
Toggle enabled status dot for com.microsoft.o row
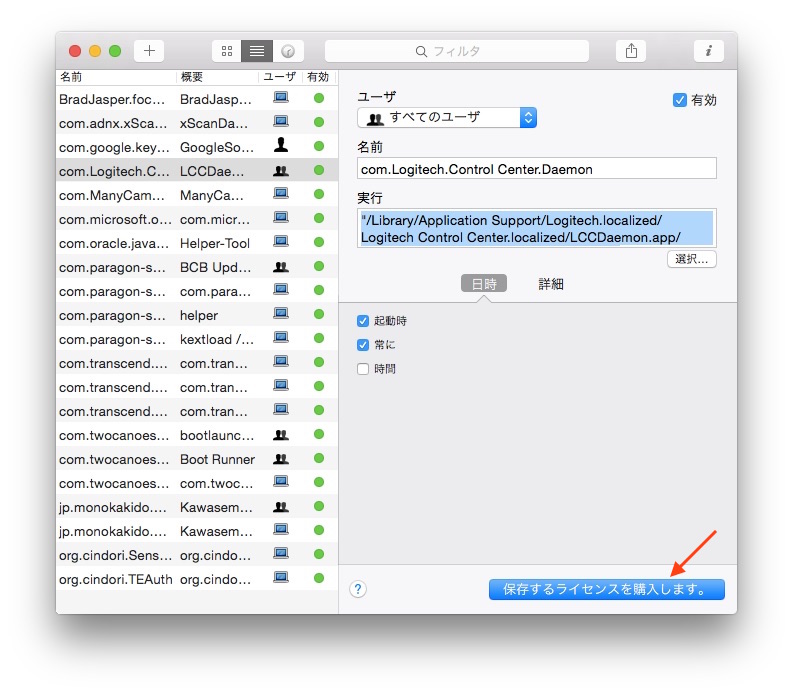(319, 218)
